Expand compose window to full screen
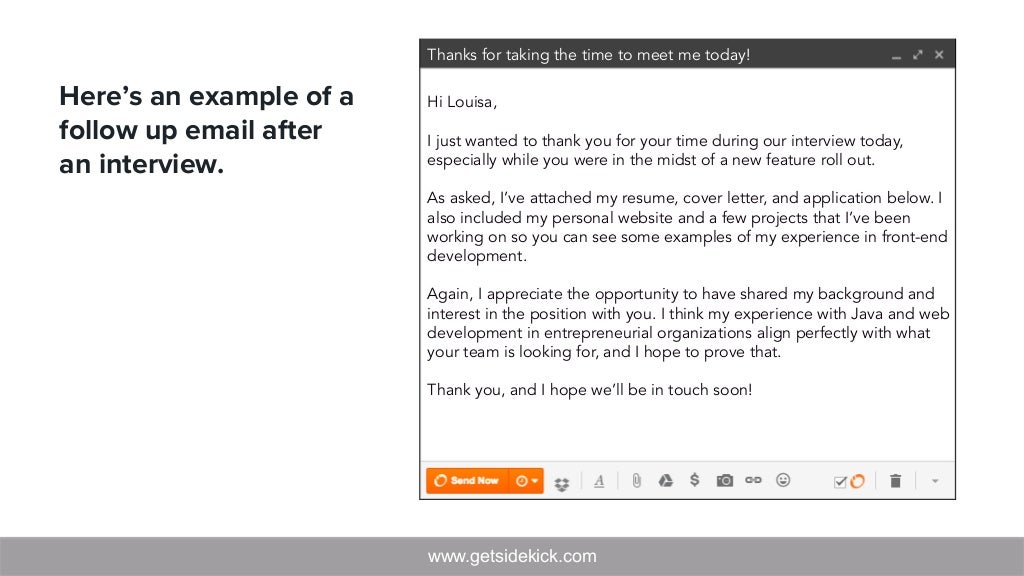 (918, 55)
